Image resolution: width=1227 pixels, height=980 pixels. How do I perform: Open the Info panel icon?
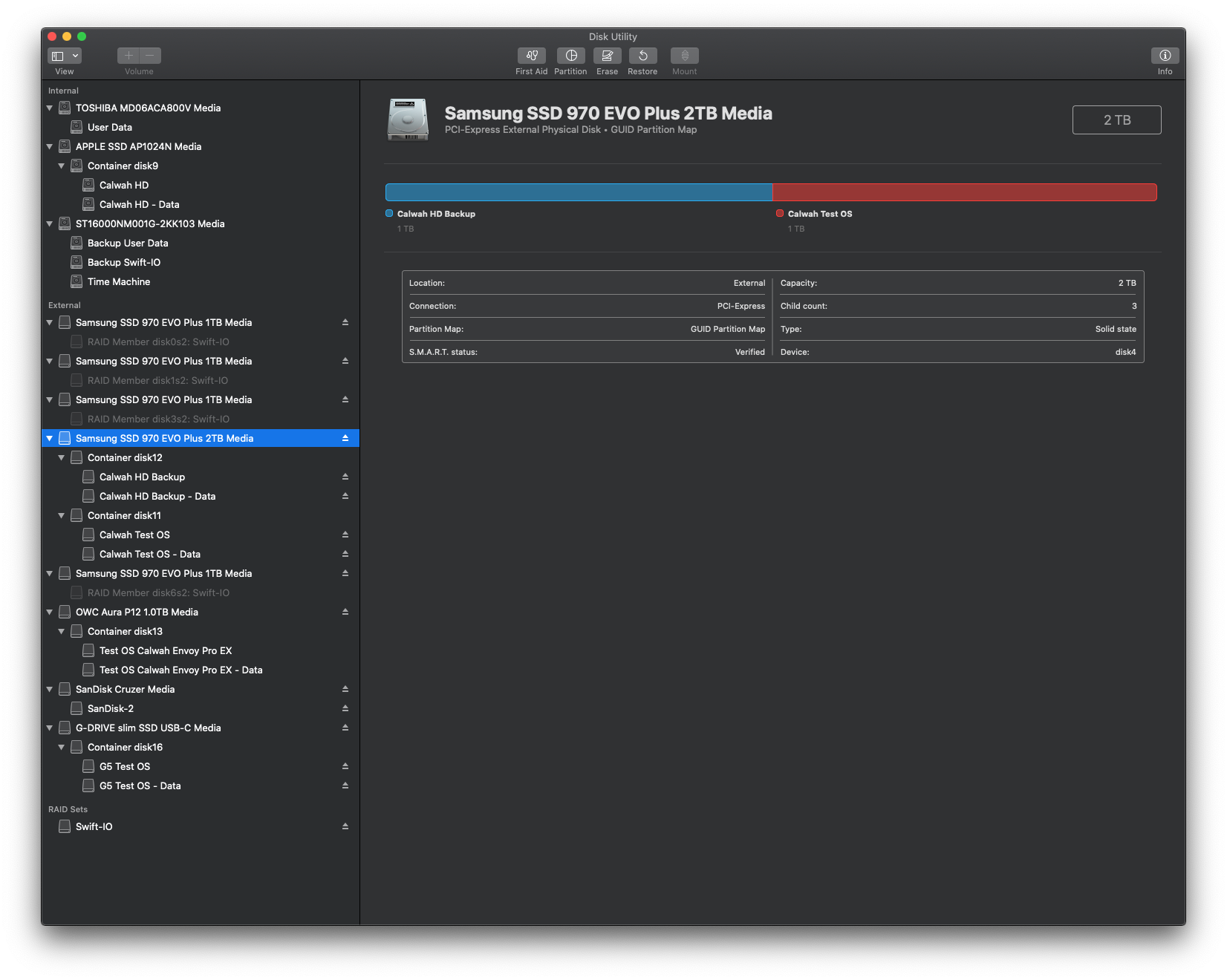[x=1165, y=56]
